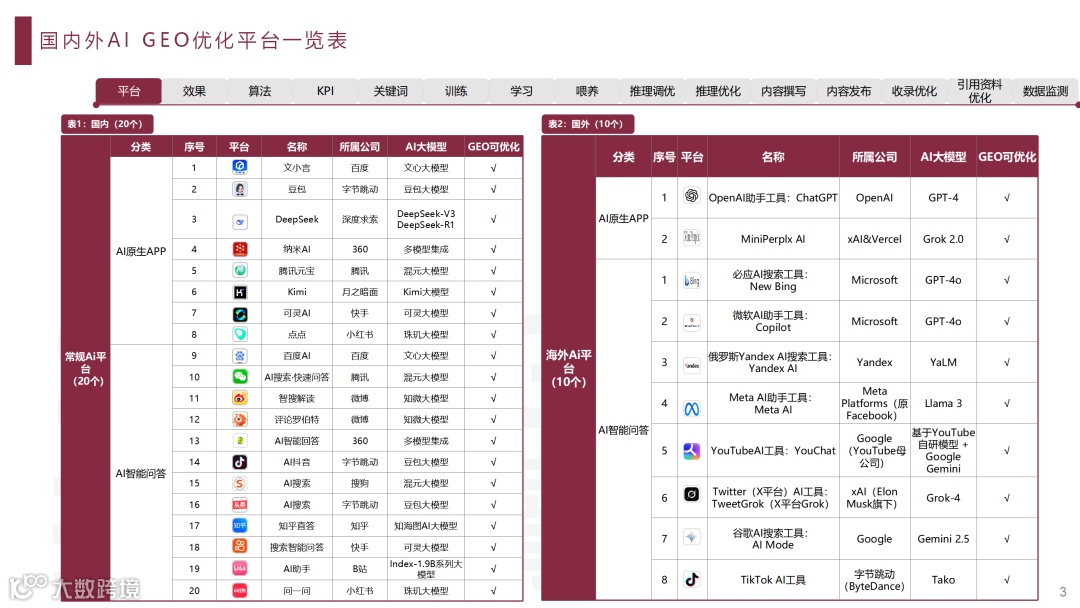Open the 训练 tab
This screenshot has height=608, width=1080.
click(456, 91)
